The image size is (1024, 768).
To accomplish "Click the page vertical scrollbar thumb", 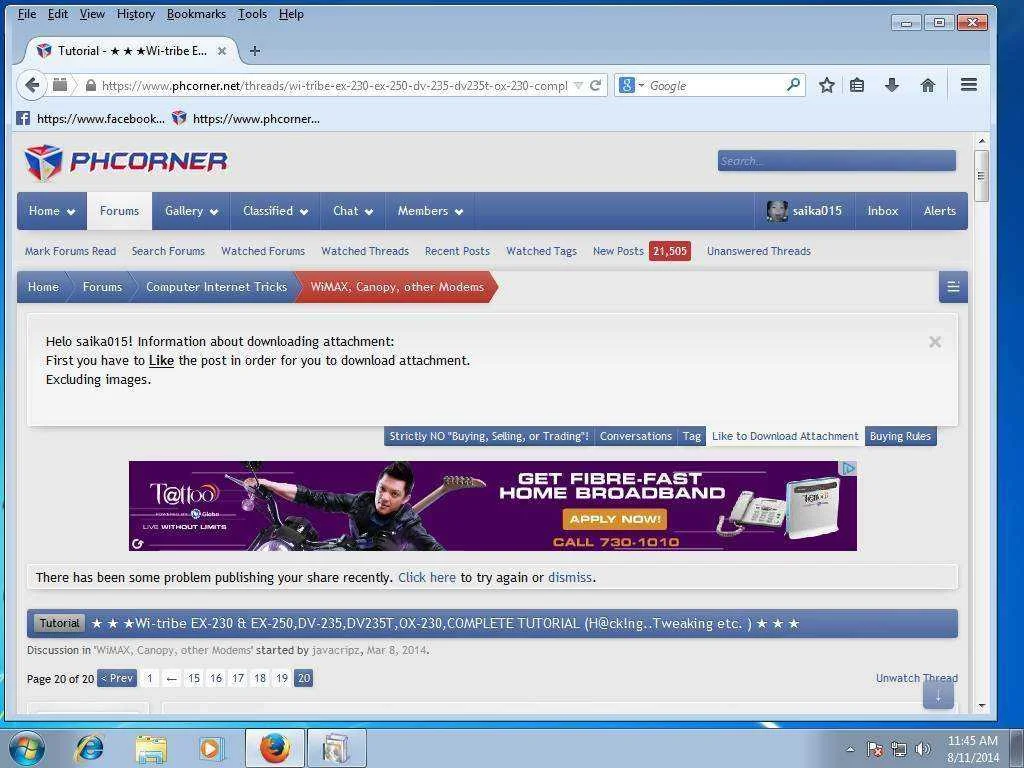I will click(x=980, y=176).
